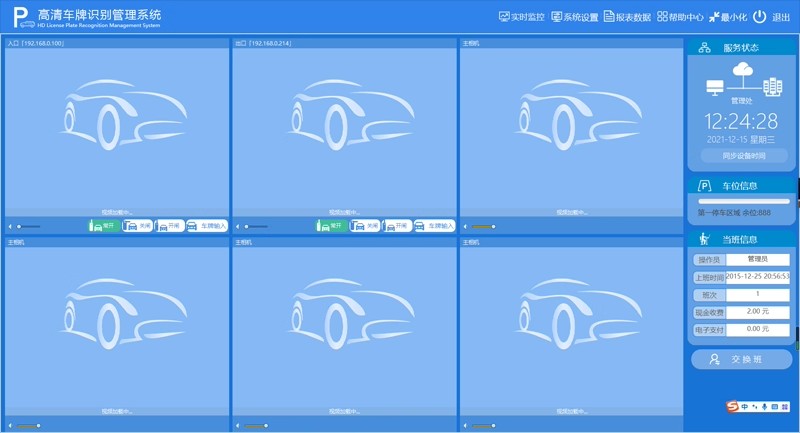Click the Sogou input method S icon
This screenshot has height=433, width=800.
click(731, 406)
